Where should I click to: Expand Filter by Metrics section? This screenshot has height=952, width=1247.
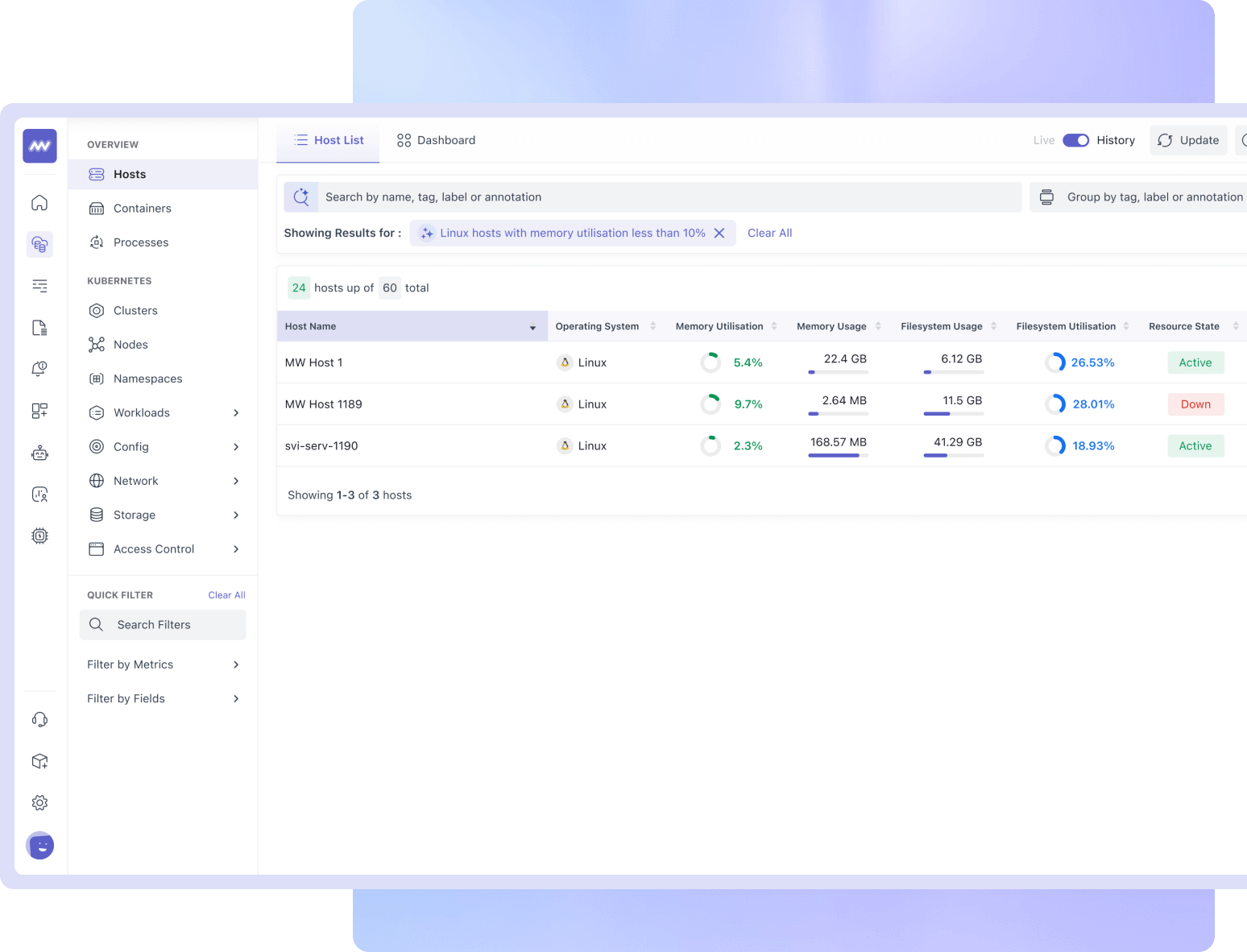[236, 664]
